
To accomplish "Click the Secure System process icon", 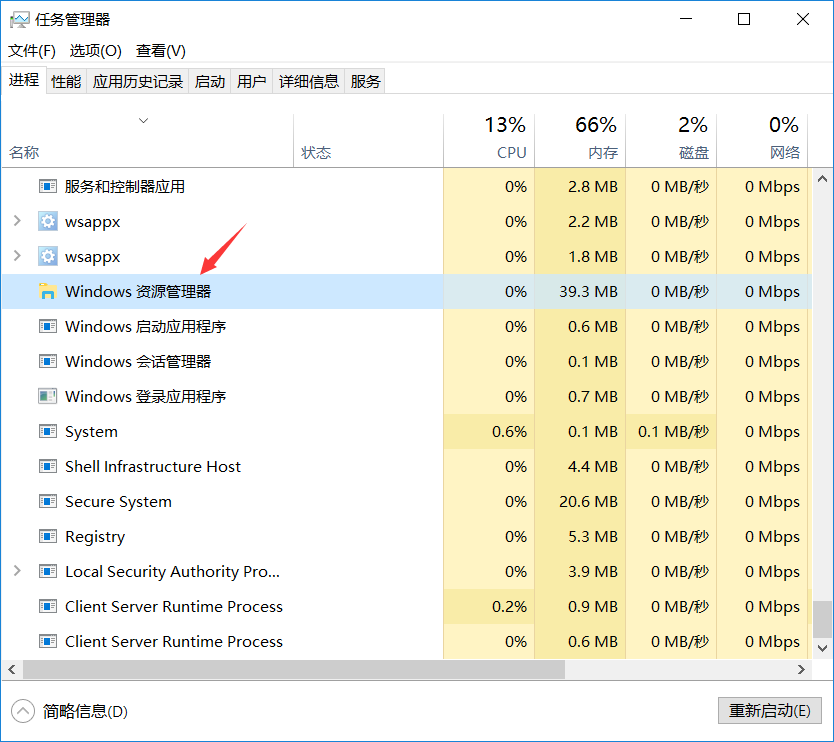I will point(48,501).
